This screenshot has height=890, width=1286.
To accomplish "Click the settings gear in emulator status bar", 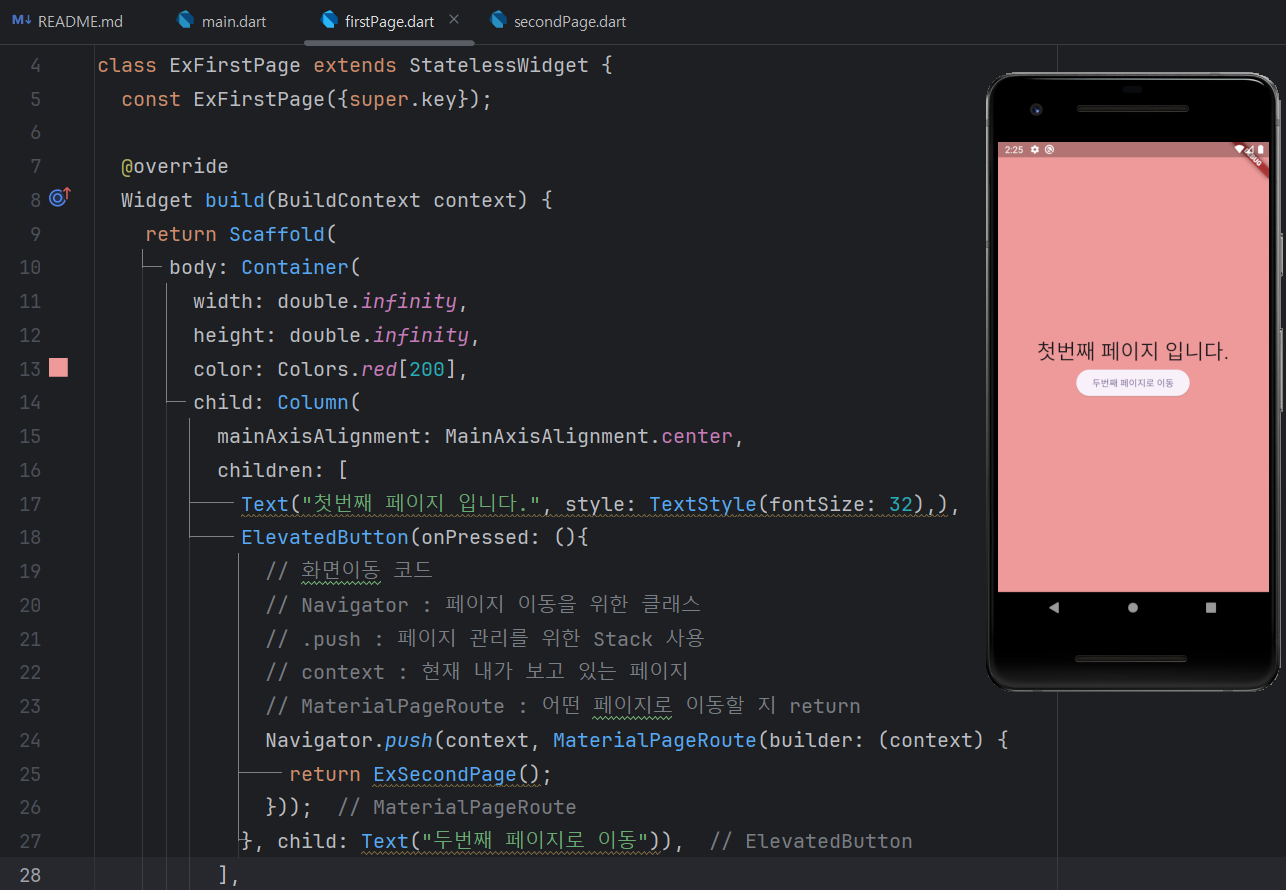I will [1035, 150].
